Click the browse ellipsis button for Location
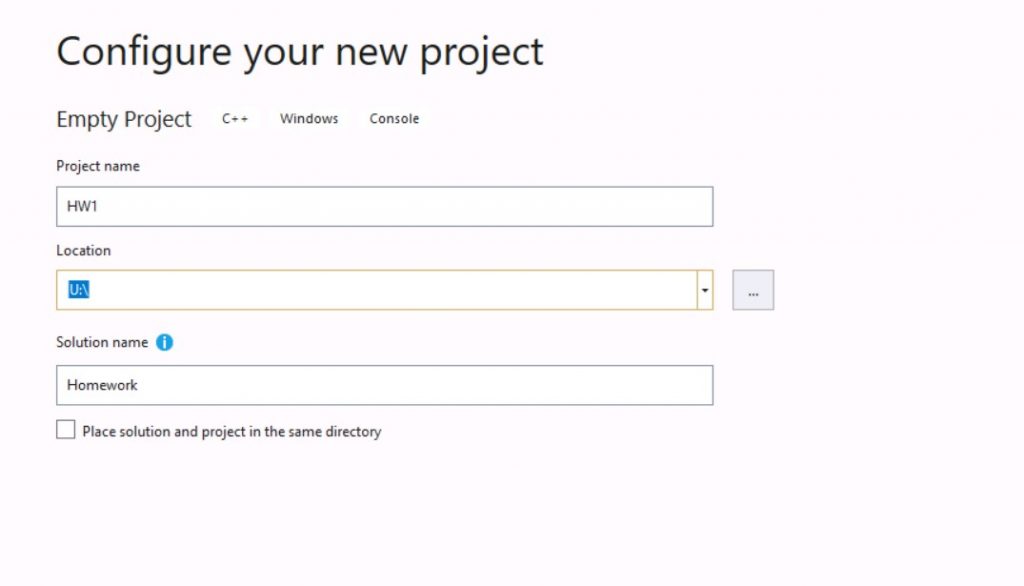Viewport: 1024px width, 586px height. 753,290
